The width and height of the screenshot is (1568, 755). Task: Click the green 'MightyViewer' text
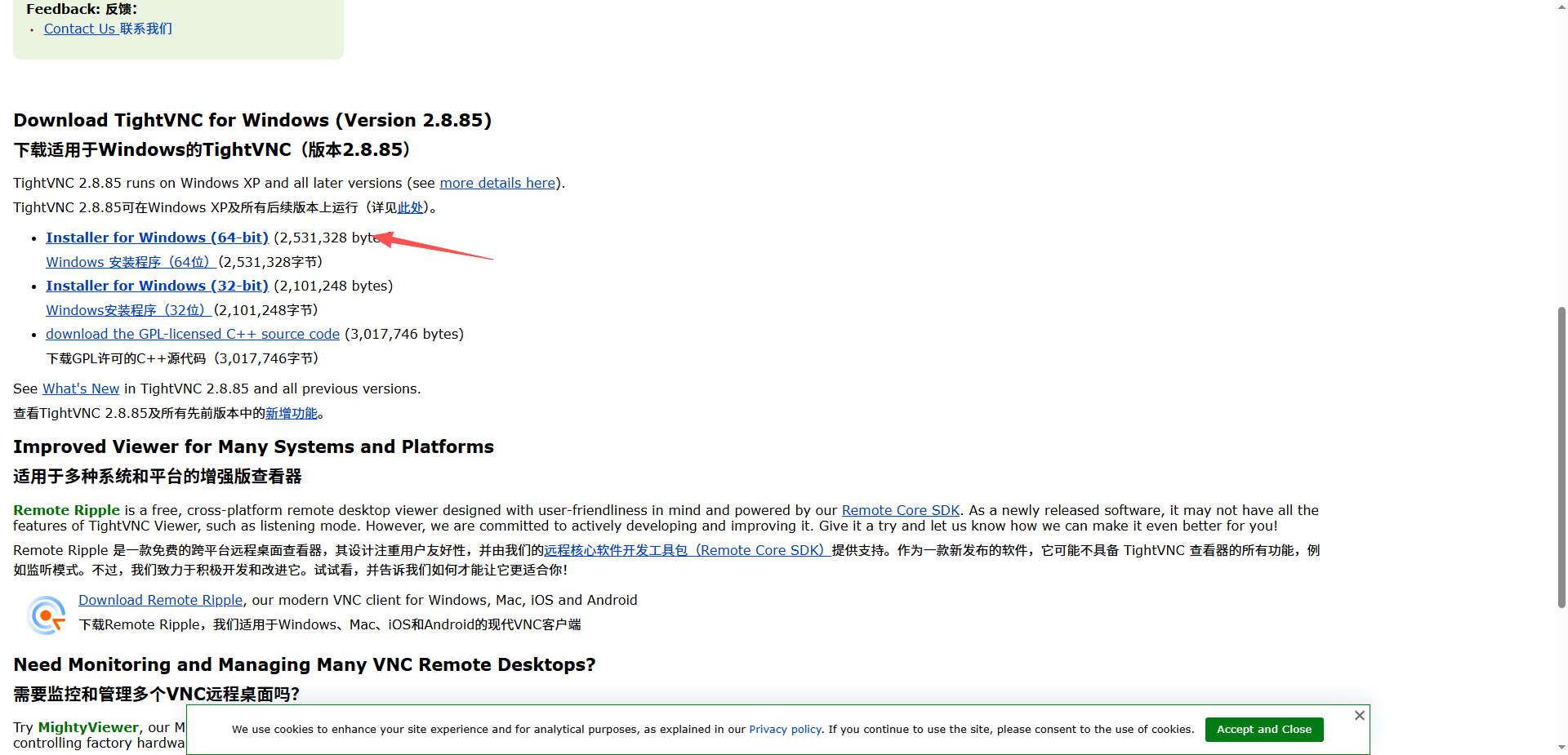pos(88,727)
